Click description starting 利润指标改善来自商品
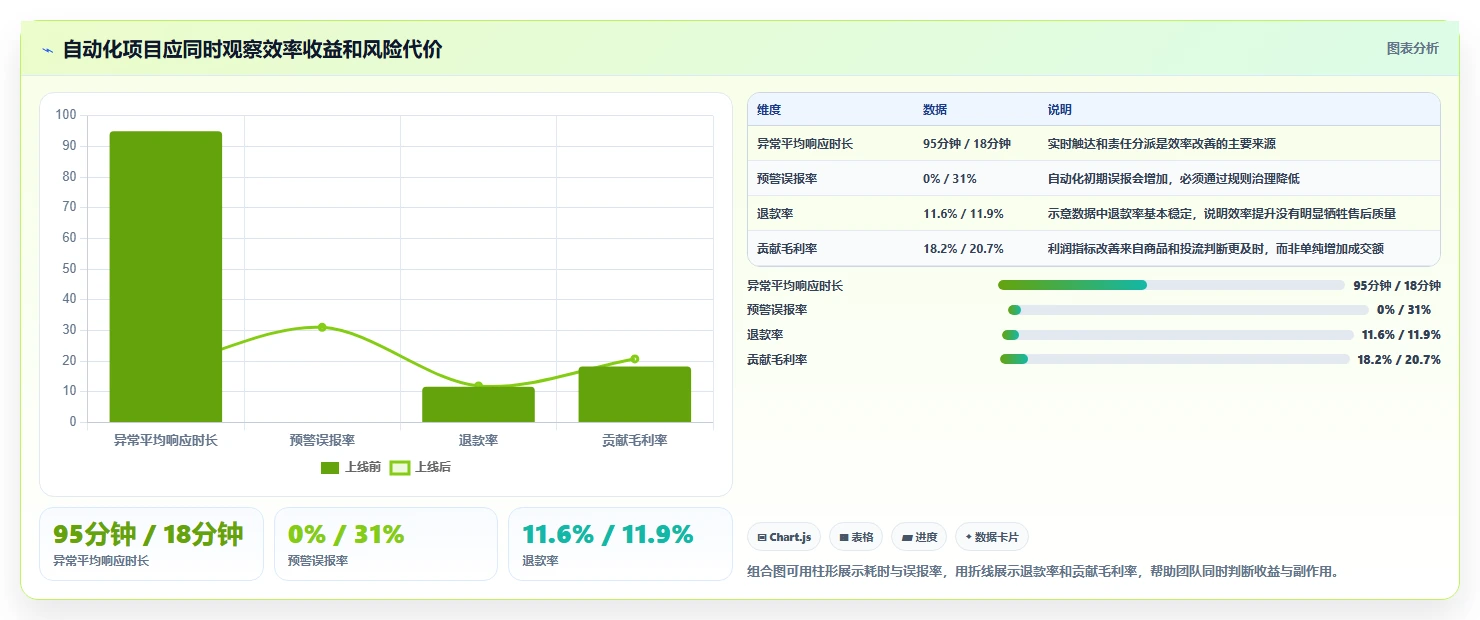This screenshot has height=620, width=1480. click(x=1216, y=249)
